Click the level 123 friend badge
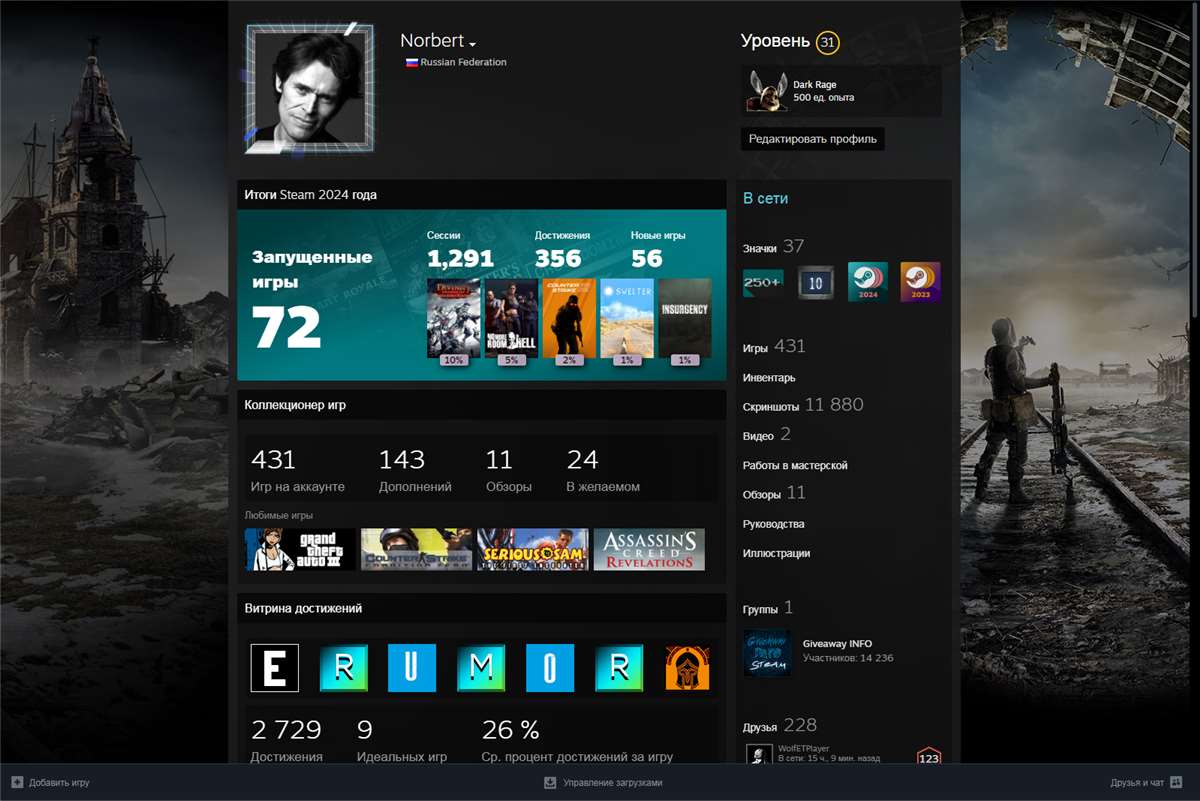This screenshot has width=1200, height=801. pyautogui.click(x=928, y=757)
